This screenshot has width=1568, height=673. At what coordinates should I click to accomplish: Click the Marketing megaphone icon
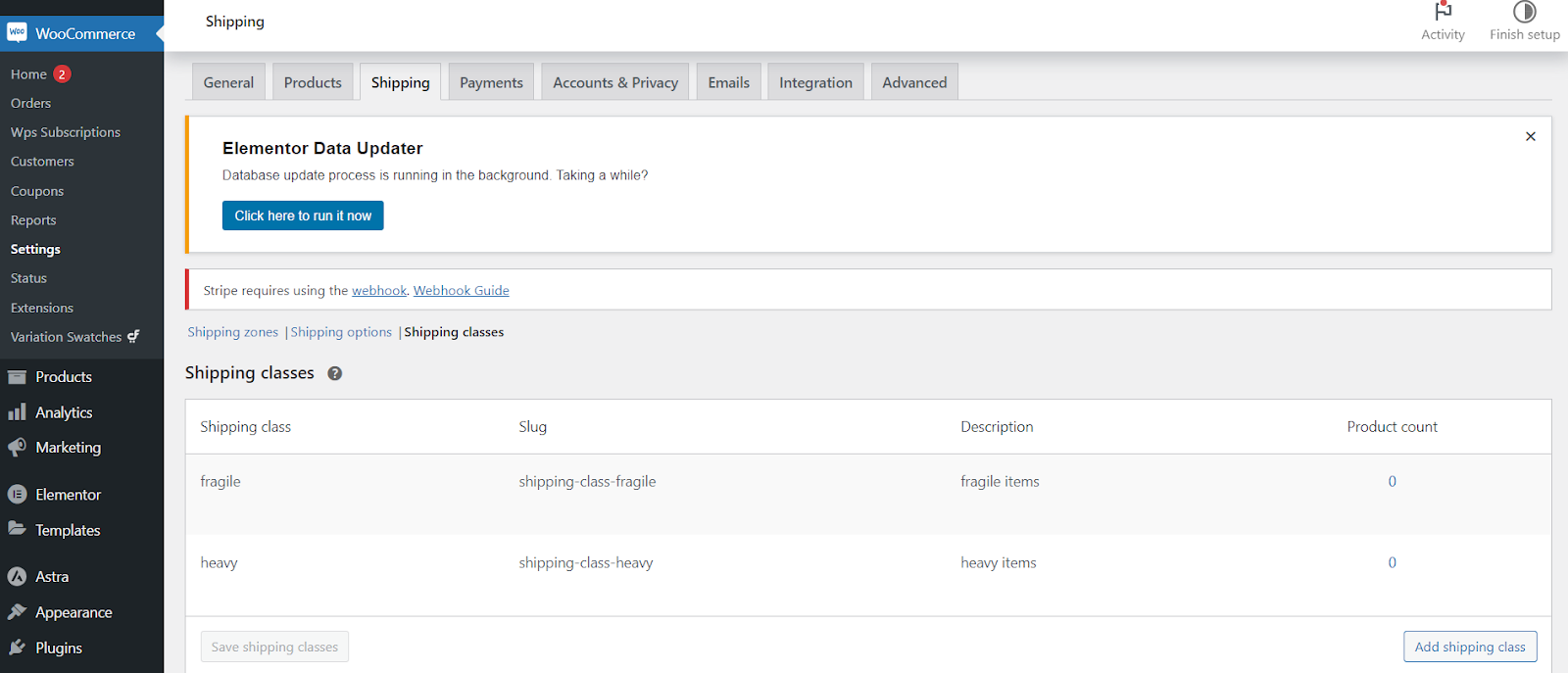coord(17,448)
